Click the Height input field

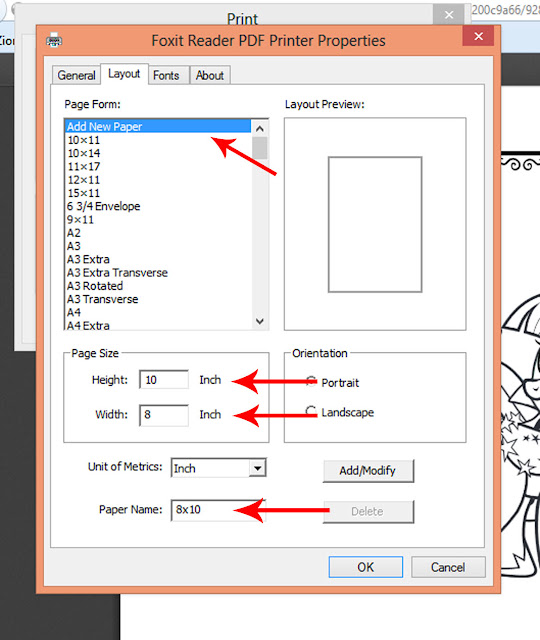click(164, 380)
